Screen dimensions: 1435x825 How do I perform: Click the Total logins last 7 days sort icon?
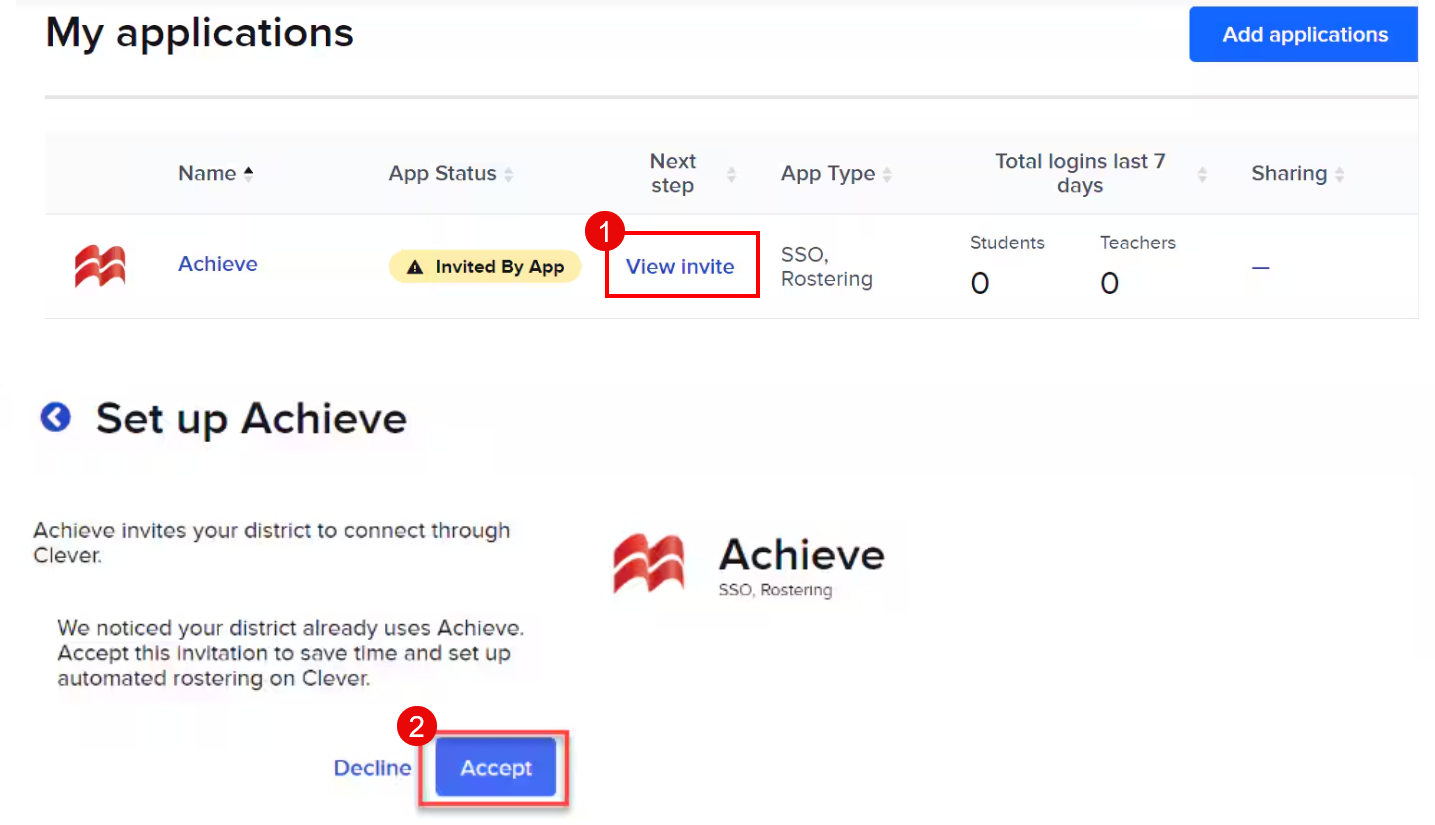click(1201, 173)
